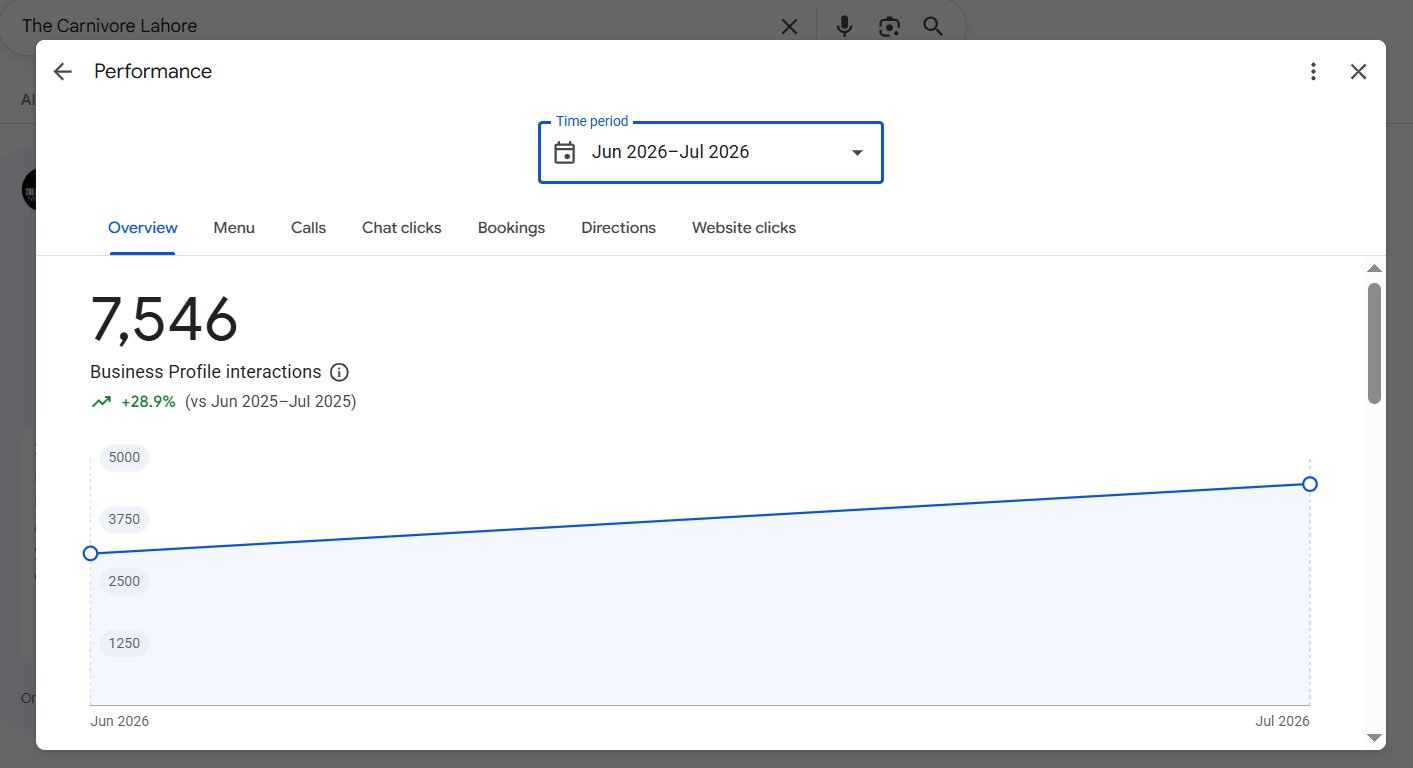
Task: Open the Calls tab
Action: click(x=308, y=228)
